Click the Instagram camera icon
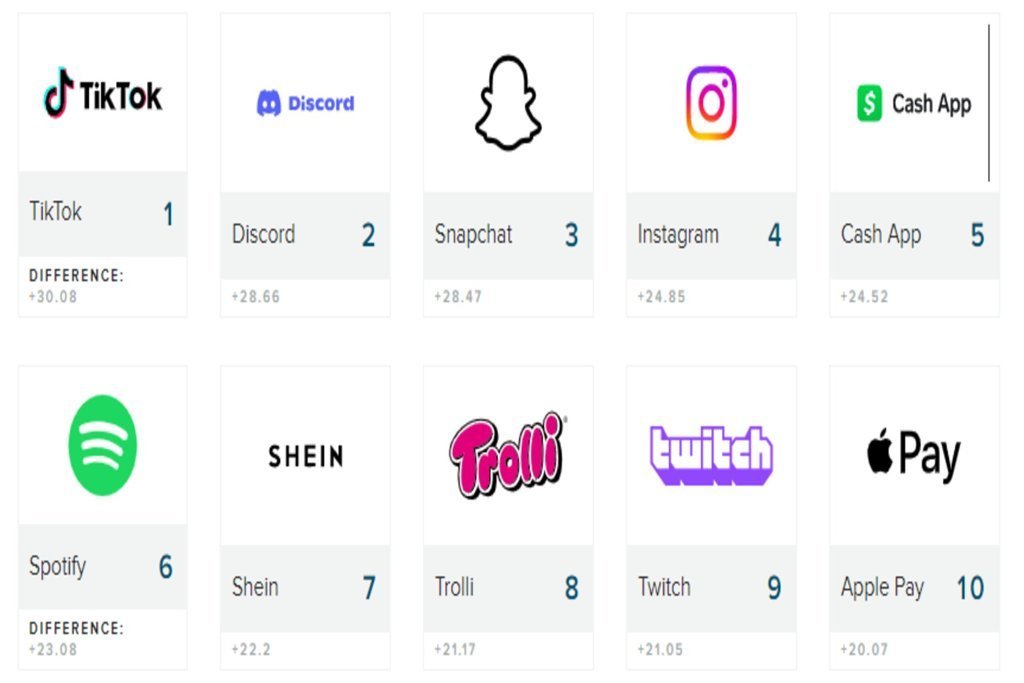Viewport: 1024px width, 683px height. [x=711, y=103]
